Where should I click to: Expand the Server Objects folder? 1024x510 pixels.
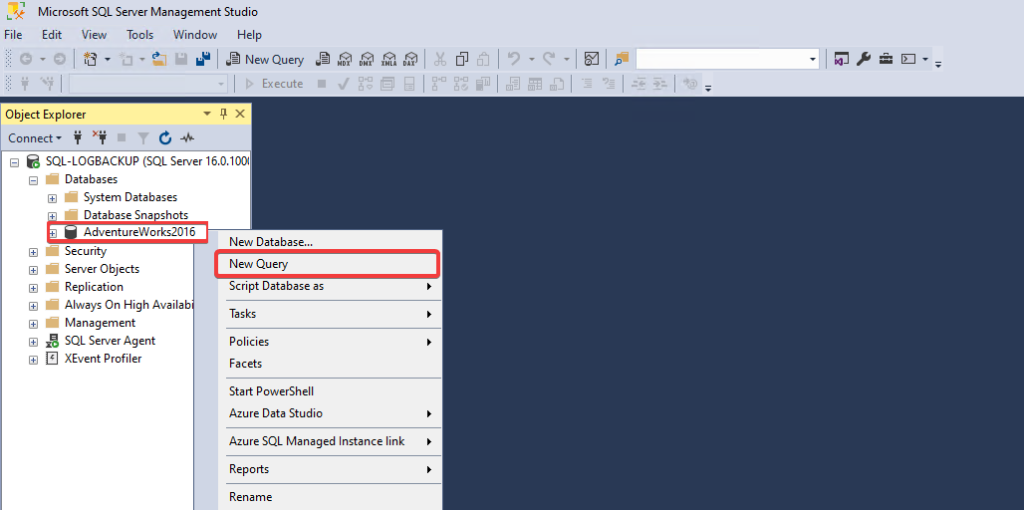pyautogui.click(x=33, y=269)
